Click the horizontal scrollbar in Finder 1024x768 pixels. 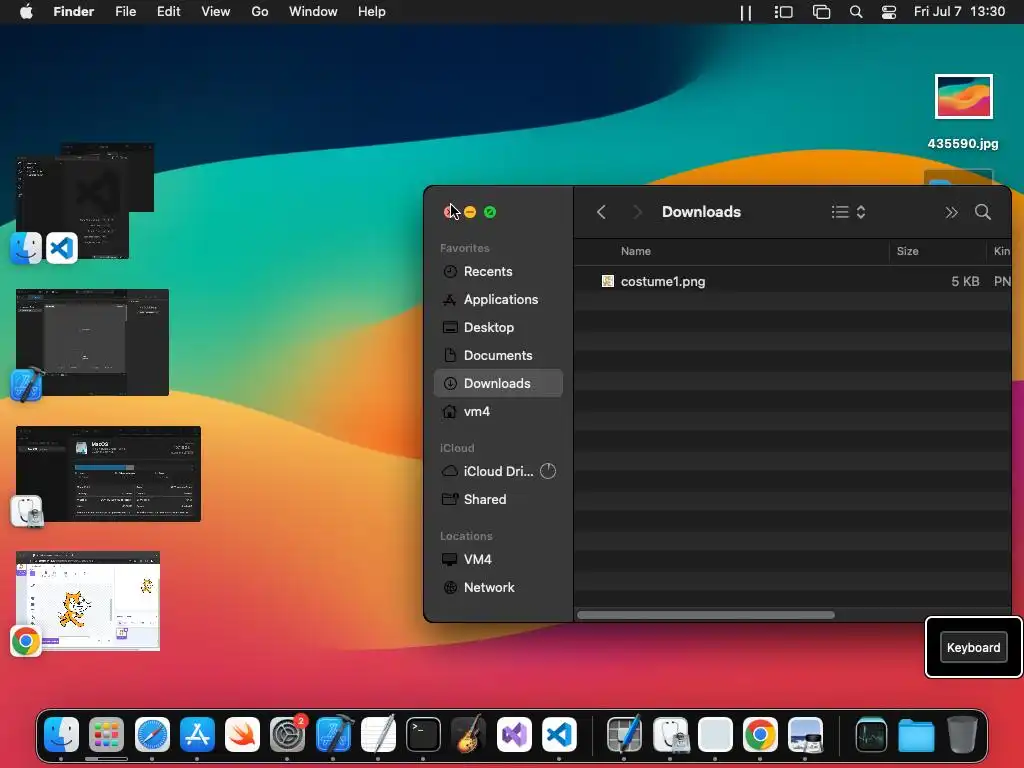[706, 615]
